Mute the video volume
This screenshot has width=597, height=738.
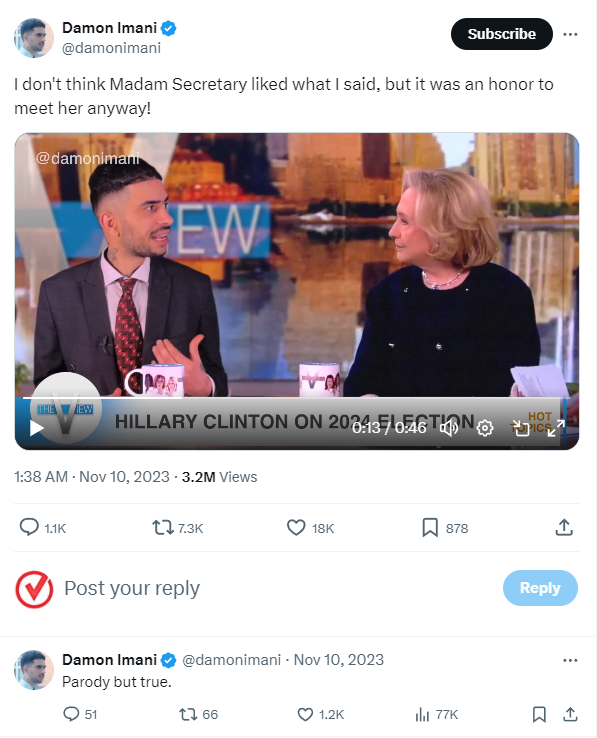(449, 428)
